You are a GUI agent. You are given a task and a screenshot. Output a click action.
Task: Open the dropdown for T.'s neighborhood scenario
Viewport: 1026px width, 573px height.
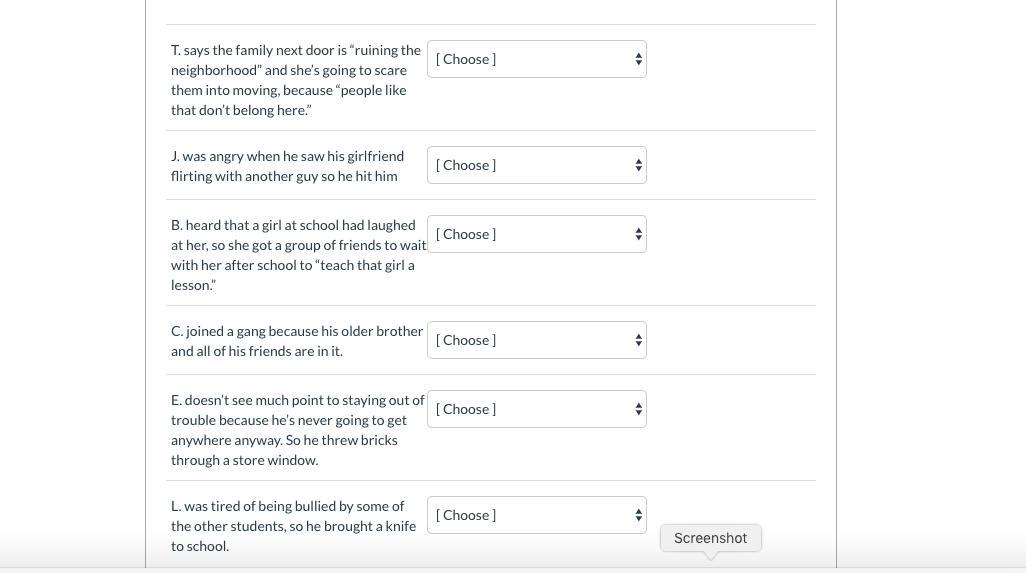[536, 59]
